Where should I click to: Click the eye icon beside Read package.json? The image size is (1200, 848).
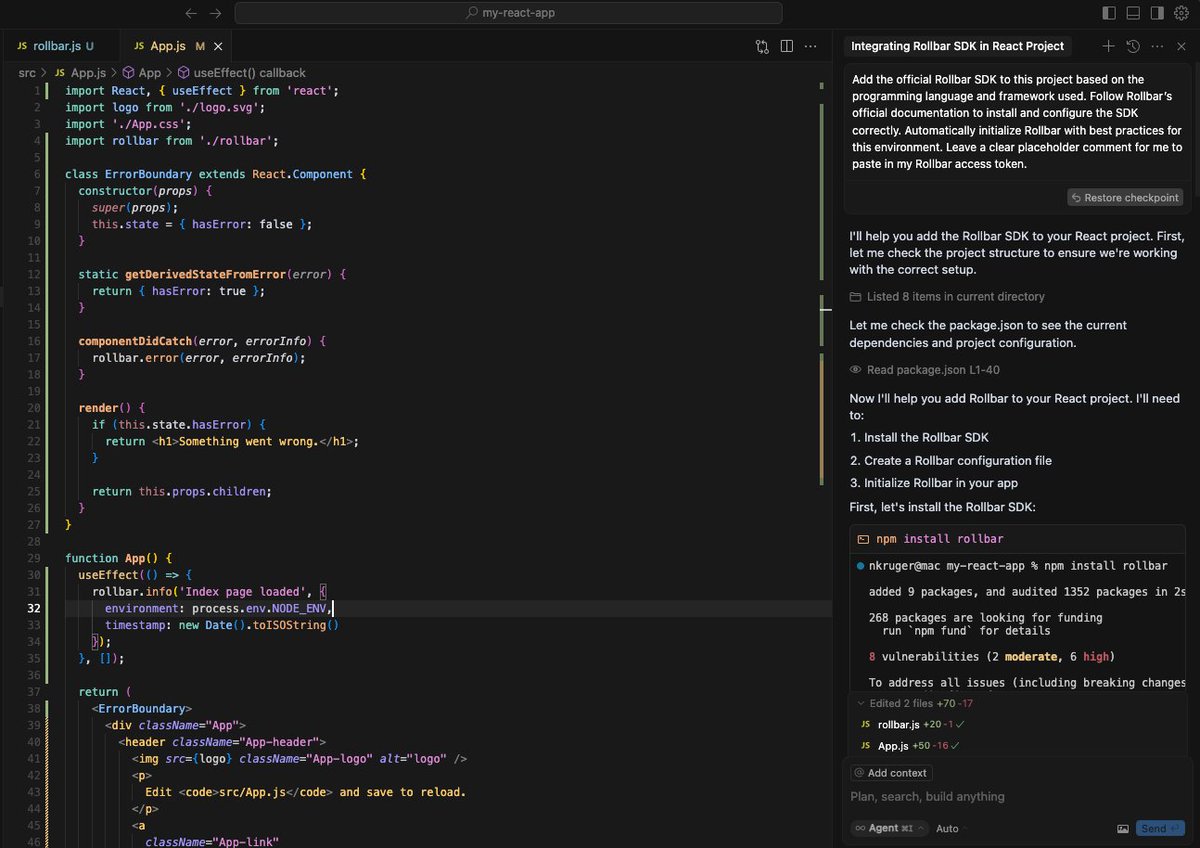pos(855,370)
